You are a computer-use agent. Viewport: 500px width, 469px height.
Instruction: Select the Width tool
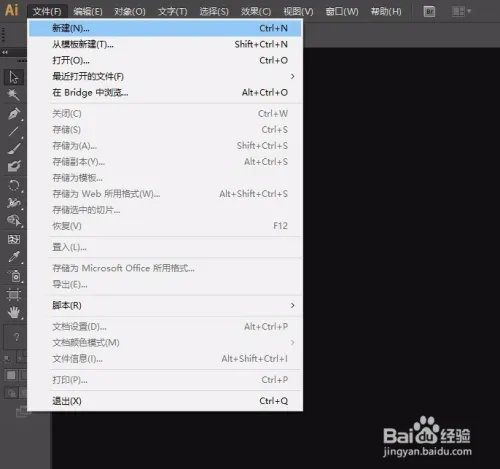(x=14, y=203)
